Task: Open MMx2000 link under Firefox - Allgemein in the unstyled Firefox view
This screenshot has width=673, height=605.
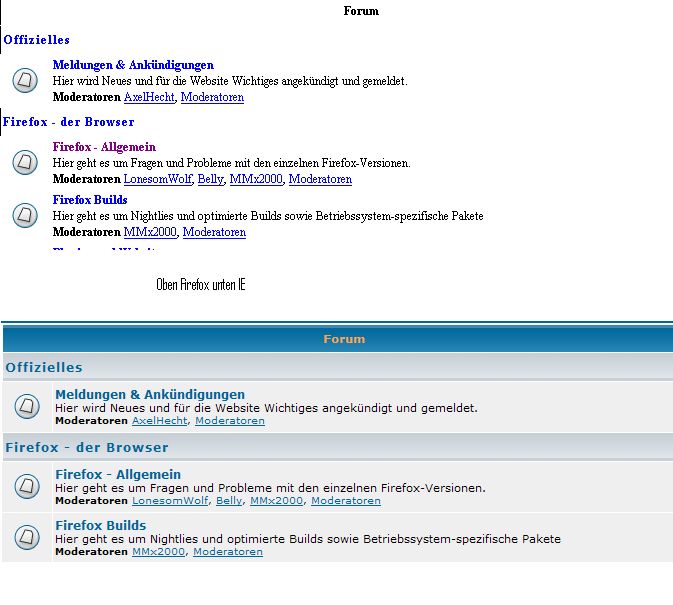Action: tap(256, 179)
